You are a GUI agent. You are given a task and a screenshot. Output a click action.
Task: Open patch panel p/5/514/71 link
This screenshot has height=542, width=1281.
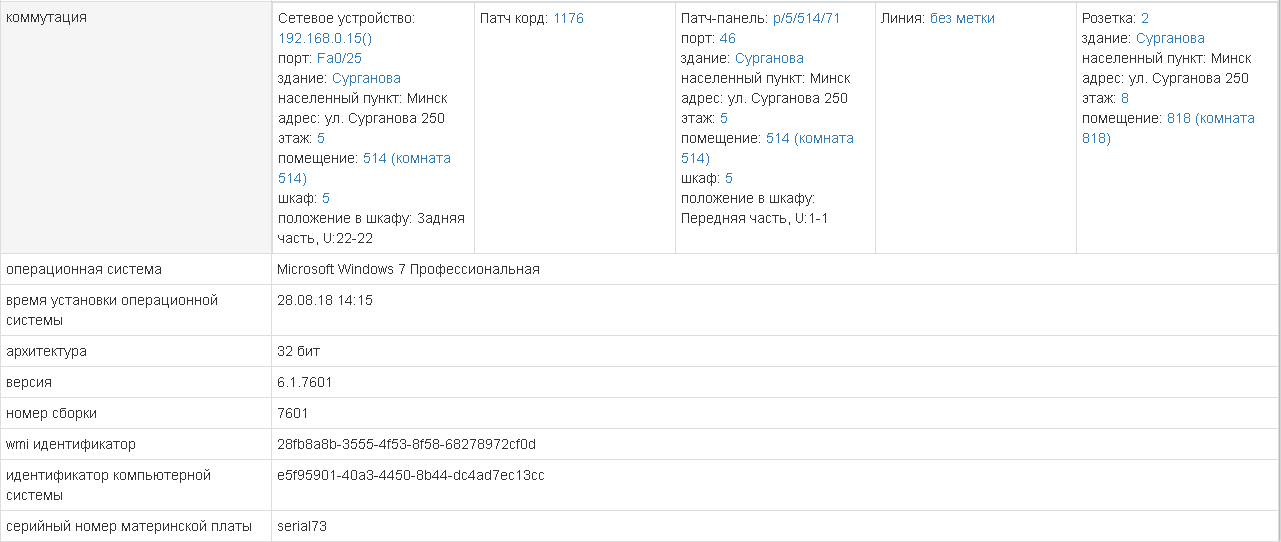click(x=807, y=18)
